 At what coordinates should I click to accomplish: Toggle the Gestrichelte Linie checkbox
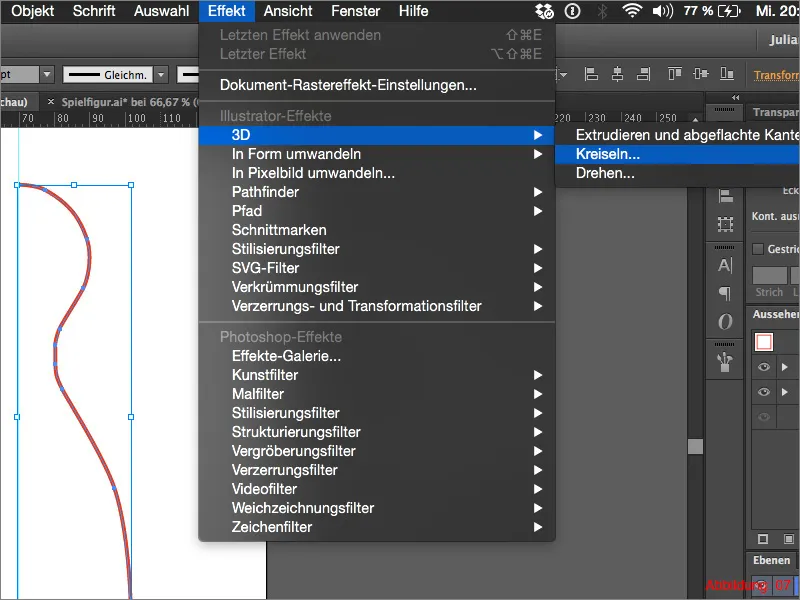tap(758, 249)
